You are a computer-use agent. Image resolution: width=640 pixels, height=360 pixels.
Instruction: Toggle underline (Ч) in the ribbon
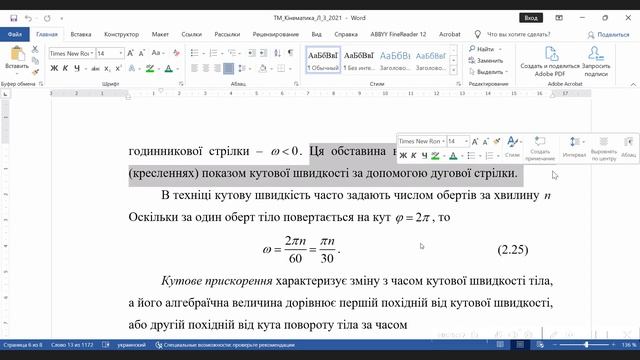coord(77,69)
